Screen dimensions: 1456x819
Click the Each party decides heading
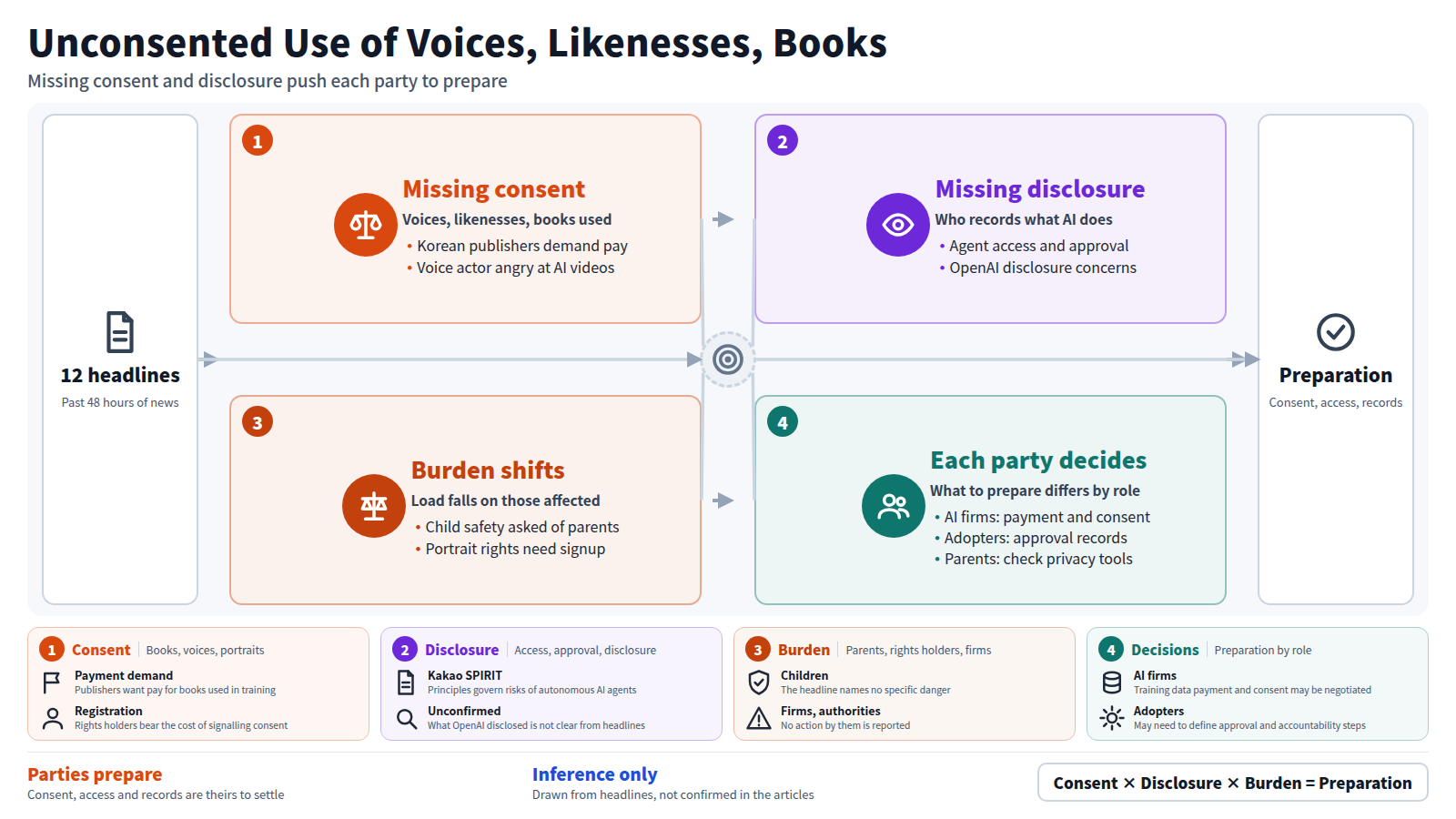click(x=1038, y=460)
